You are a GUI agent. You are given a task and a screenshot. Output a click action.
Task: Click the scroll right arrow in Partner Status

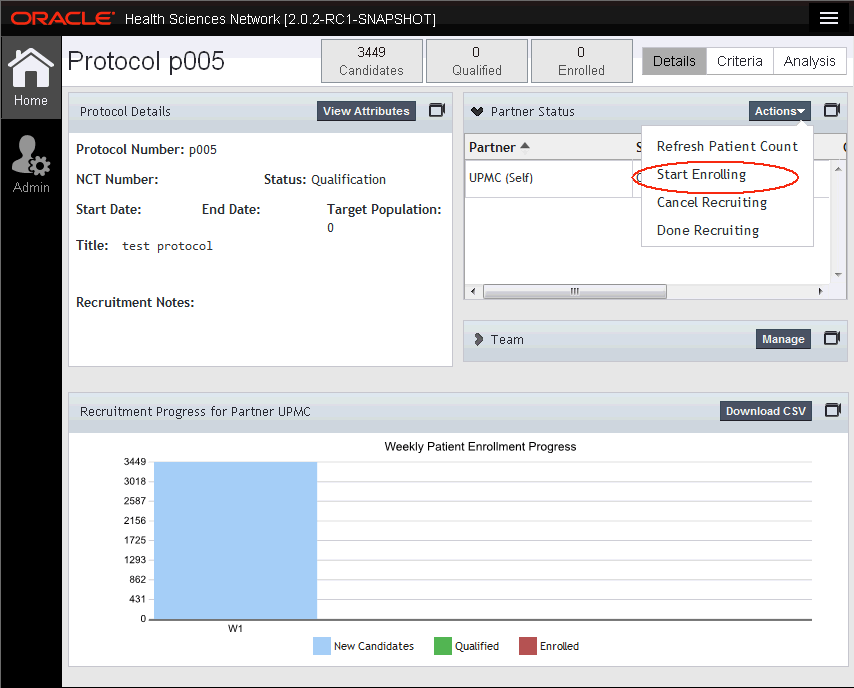click(x=820, y=291)
